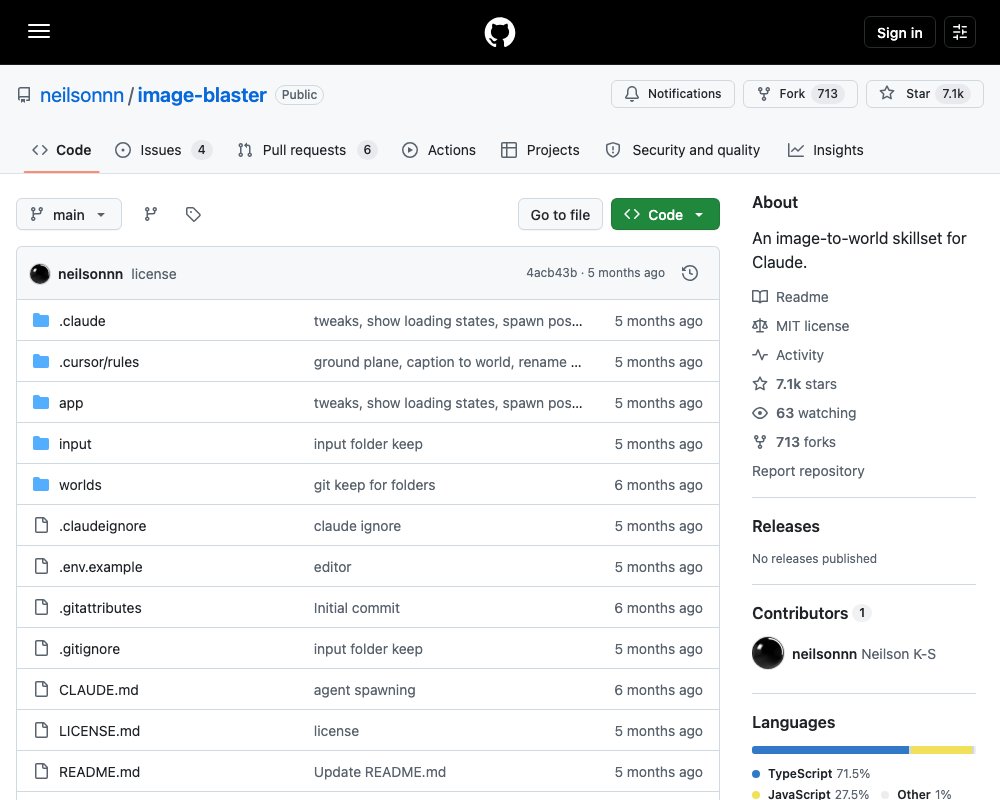Open the 713 forks link in About
The height and width of the screenshot is (800, 1000).
(x=805, y=441)
